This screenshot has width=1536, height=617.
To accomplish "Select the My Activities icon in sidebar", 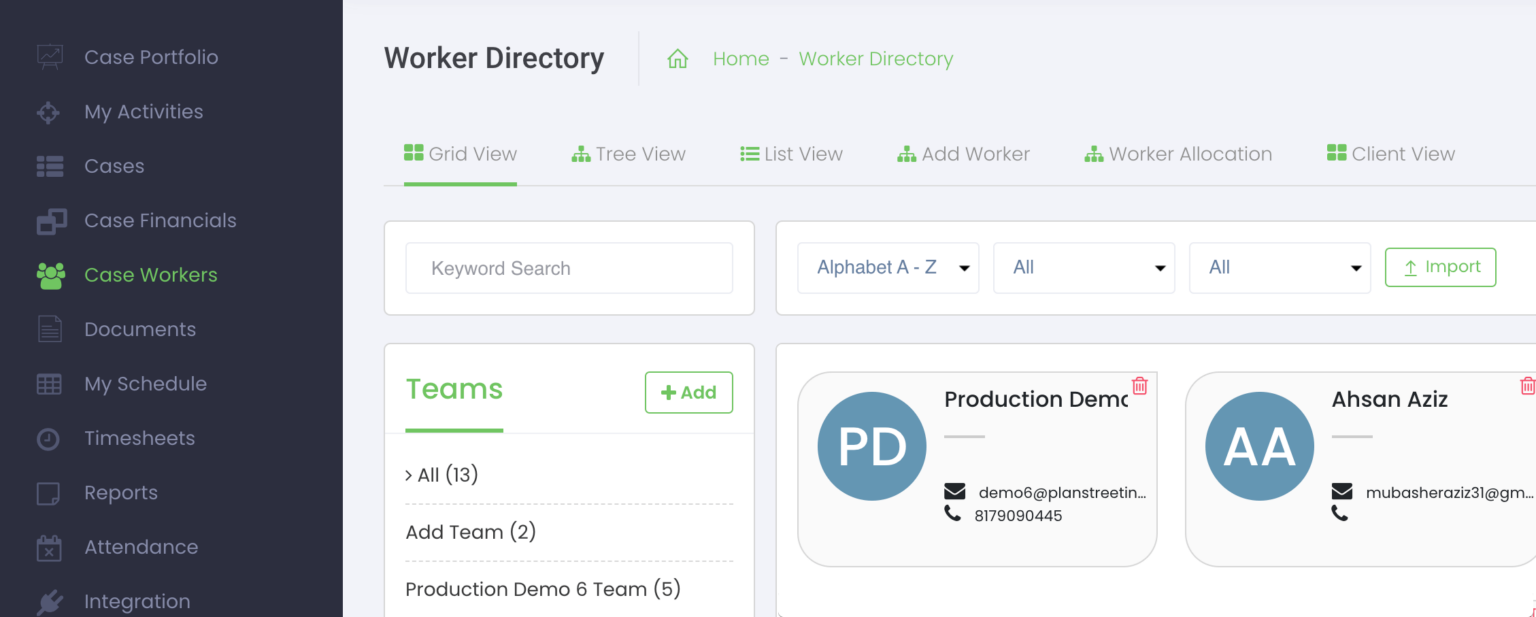I will tap(47, 111).
